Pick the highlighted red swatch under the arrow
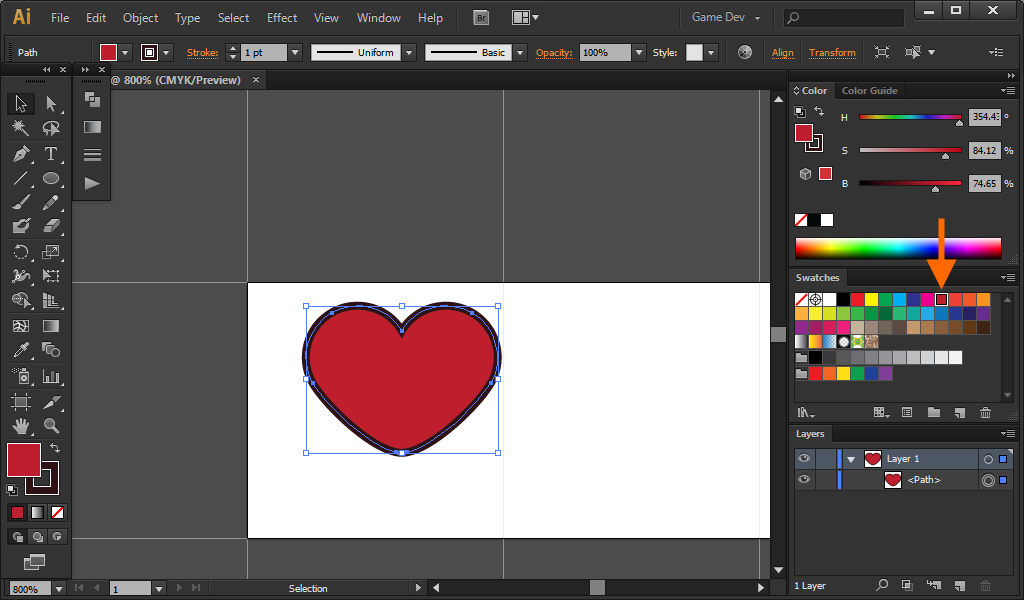Screen dimensions: 1024x600 [941, 299]
